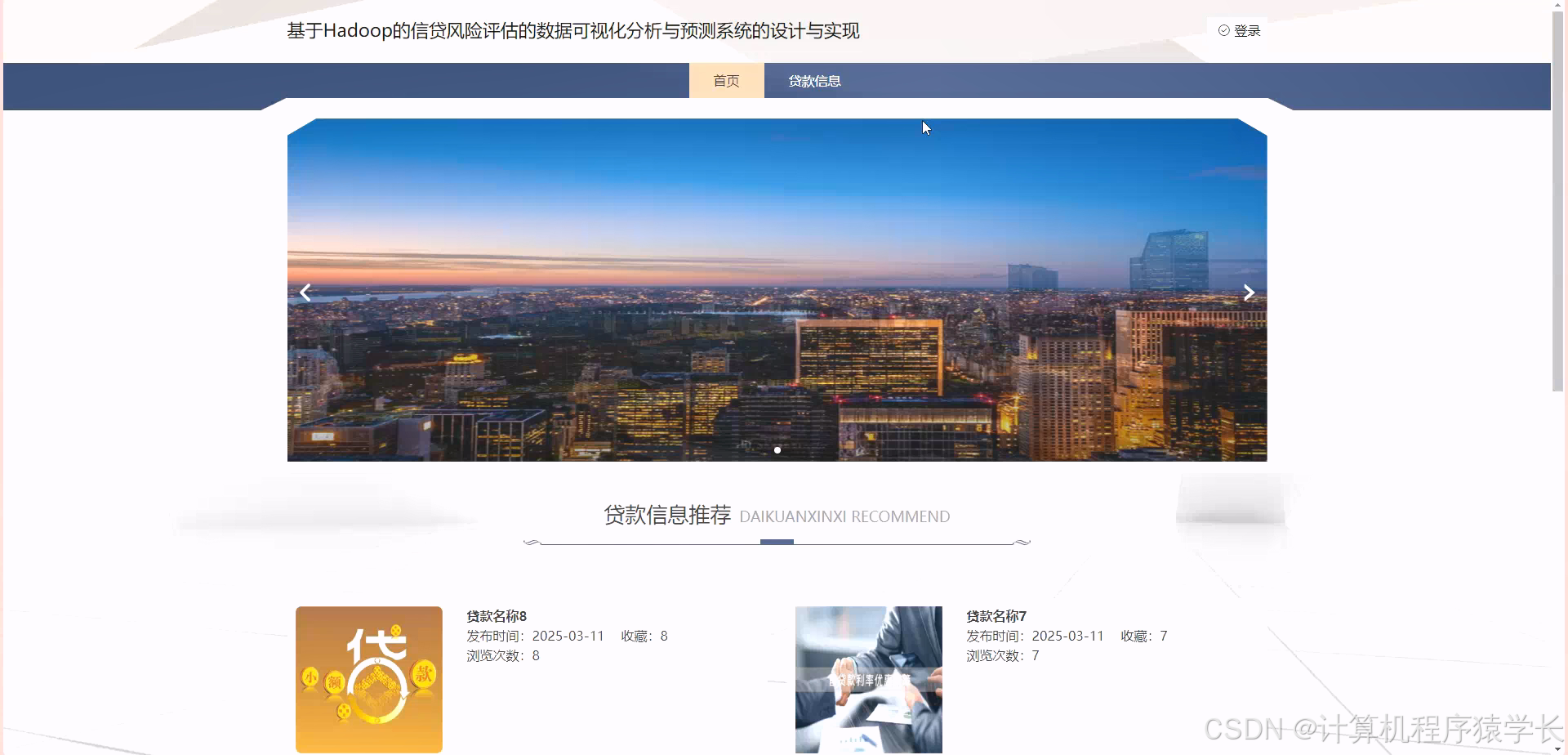Open the 贷款名称8 loan detail link

click(497, 614)
